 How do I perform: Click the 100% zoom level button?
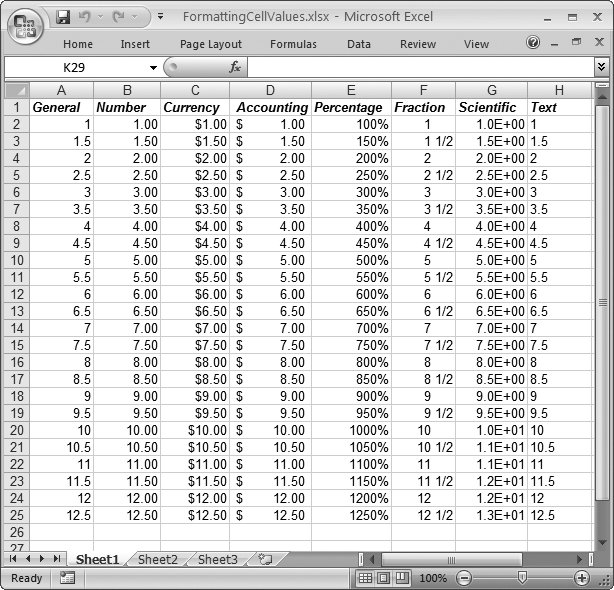pyautogui.click(x=433, y=578)
